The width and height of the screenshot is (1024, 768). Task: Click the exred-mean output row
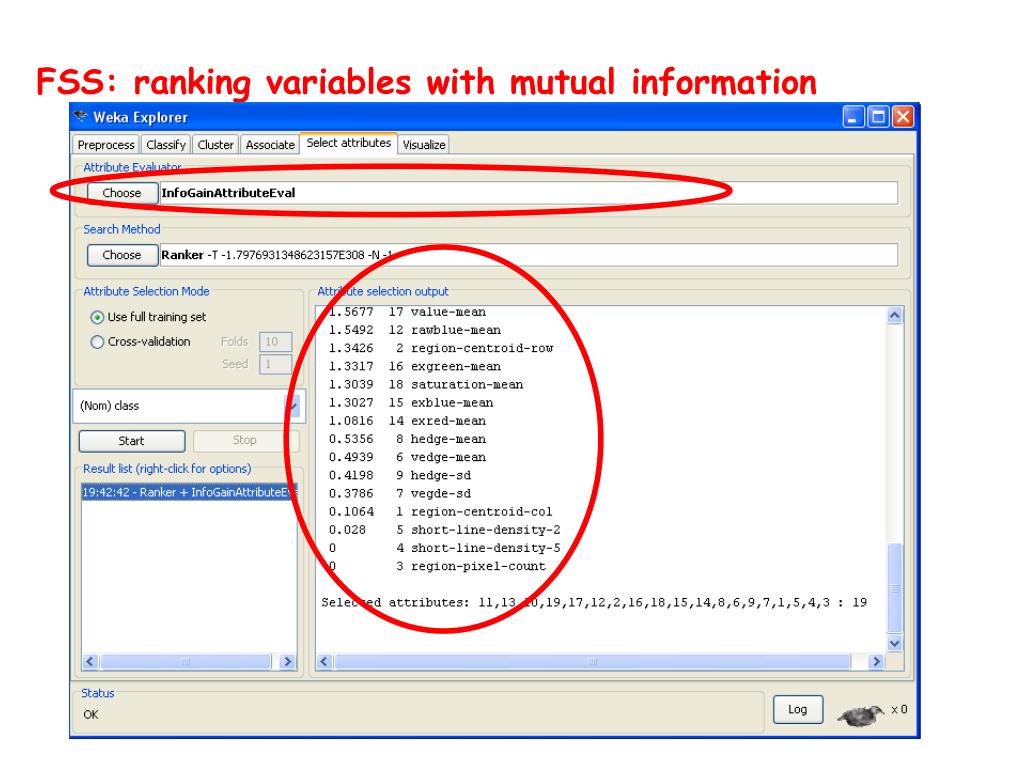pyautogui.click(x=407, y=421)
